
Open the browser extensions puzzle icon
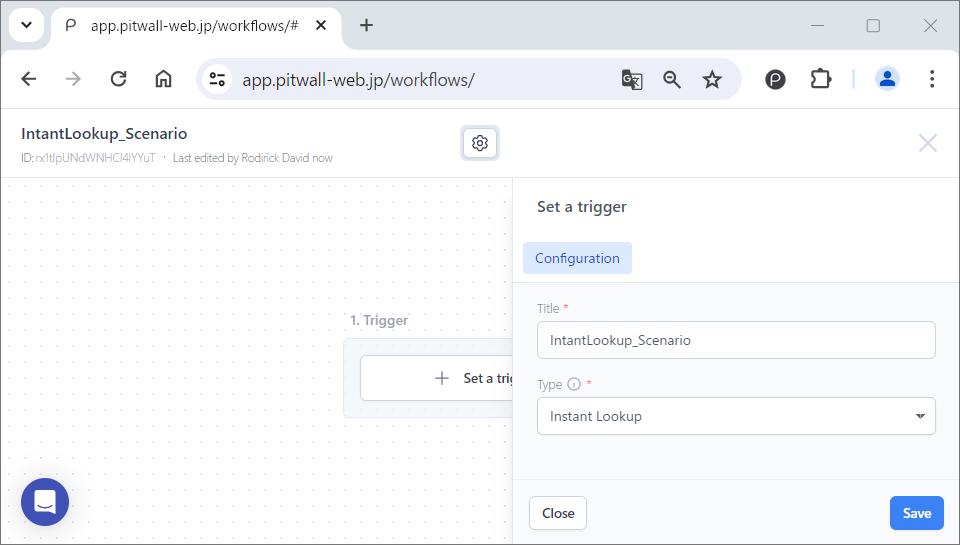click(x=820, y=79)
